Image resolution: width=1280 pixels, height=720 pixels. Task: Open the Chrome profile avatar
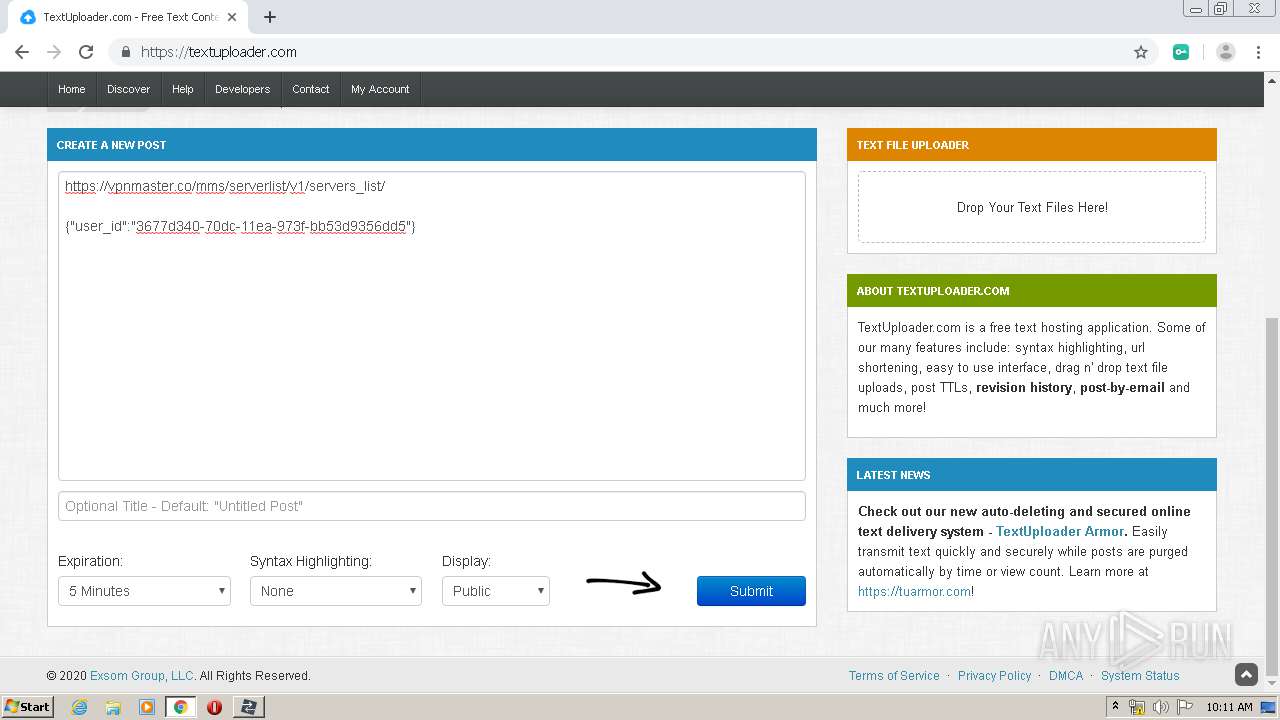click(x=1226, y=52)
